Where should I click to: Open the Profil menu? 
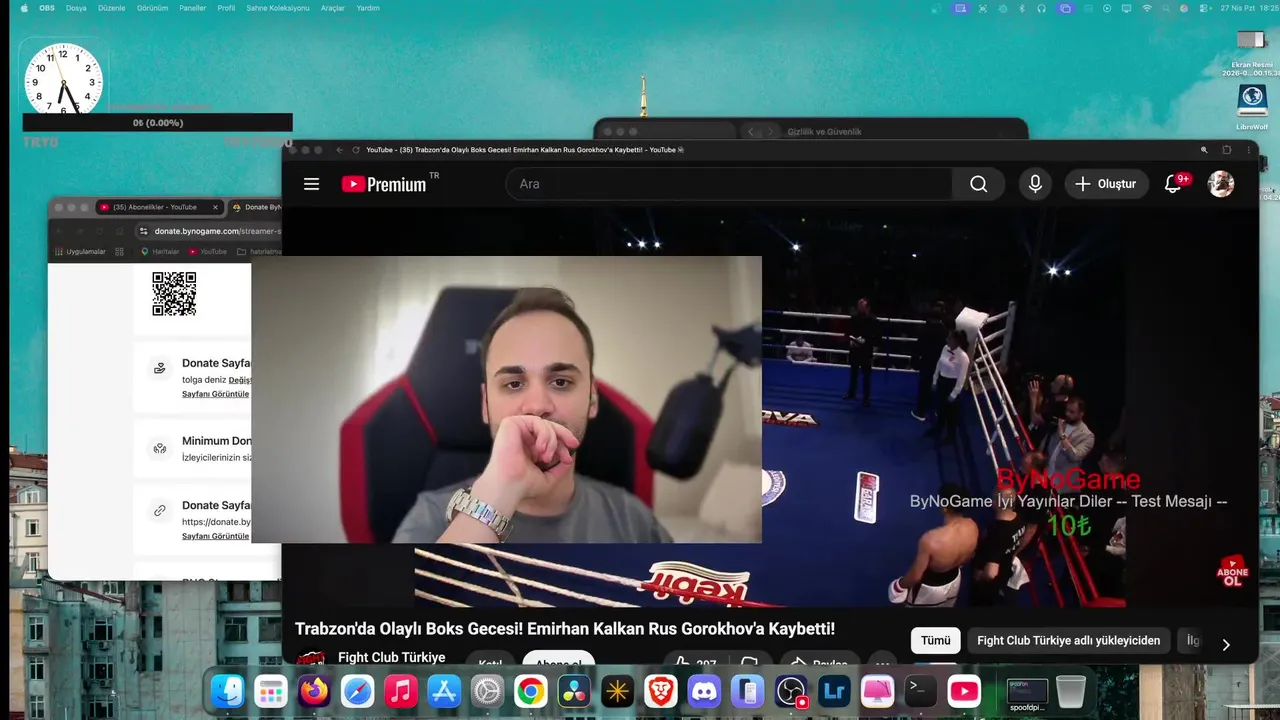pos(226,8)
